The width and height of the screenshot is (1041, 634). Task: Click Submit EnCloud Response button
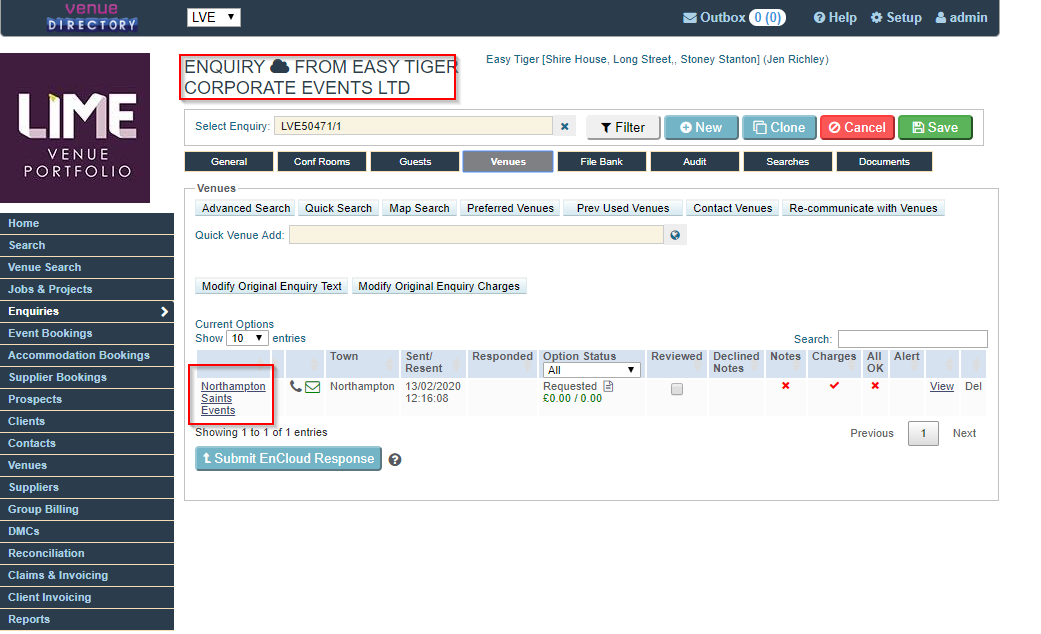coord(288,459)
